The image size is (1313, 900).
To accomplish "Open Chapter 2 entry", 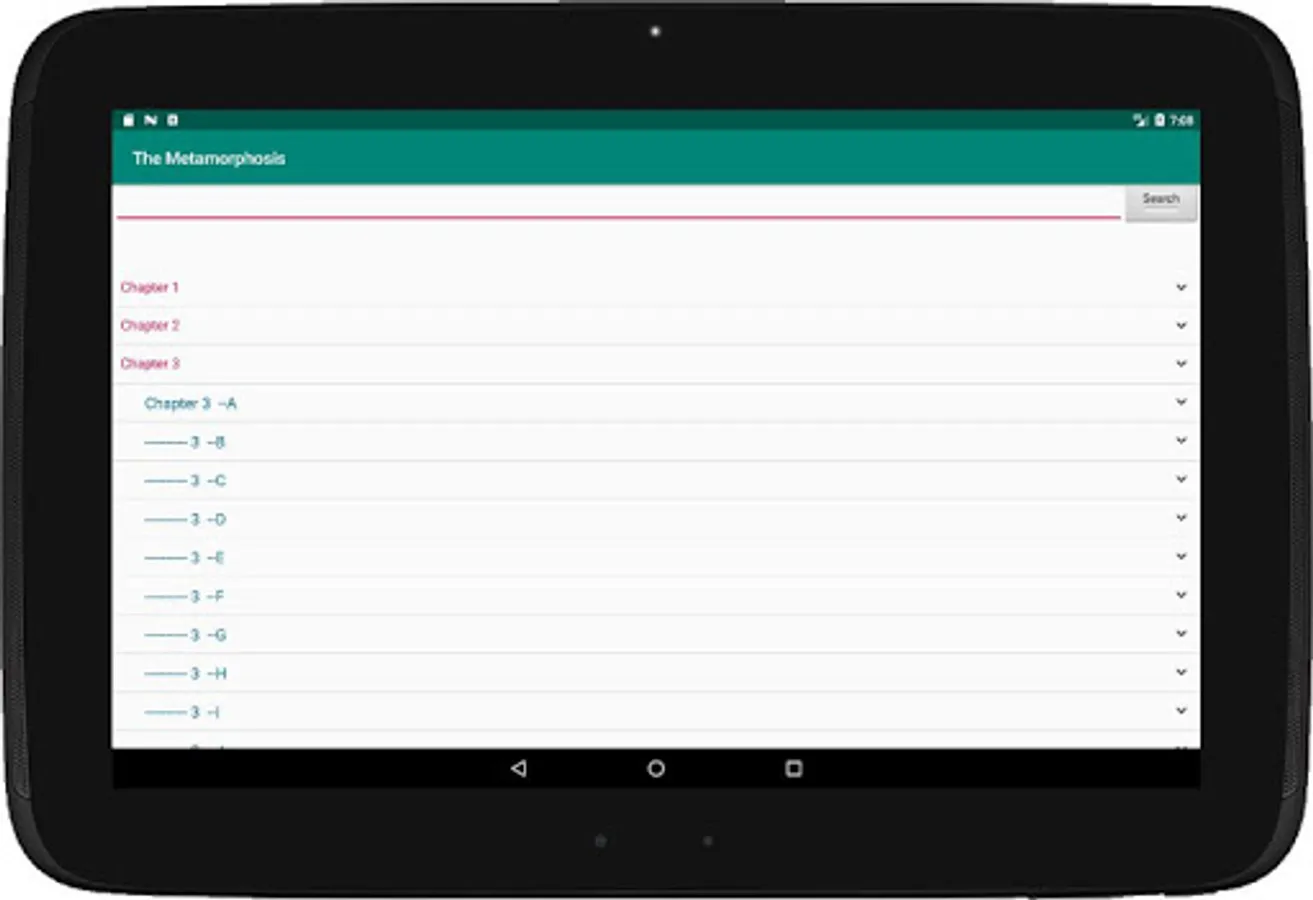I will click(x=656, y=326).
